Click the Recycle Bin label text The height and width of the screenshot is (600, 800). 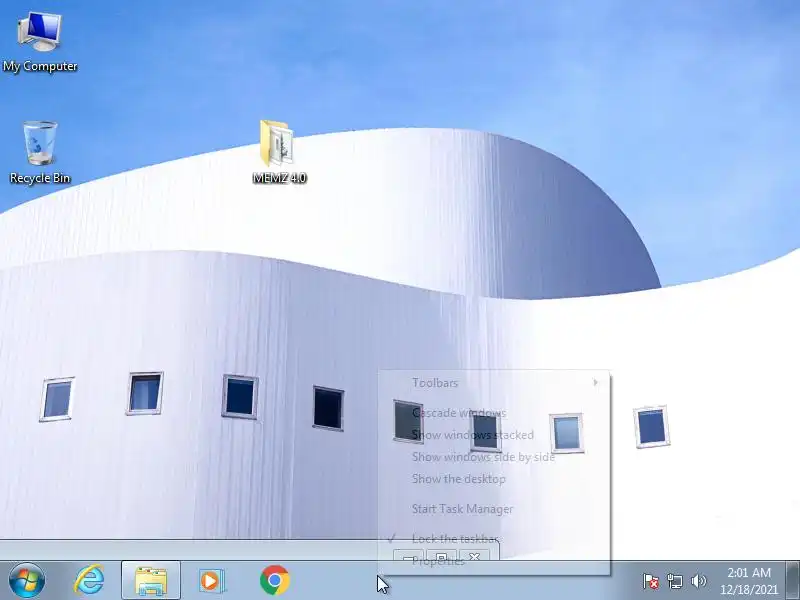(40, 178)
